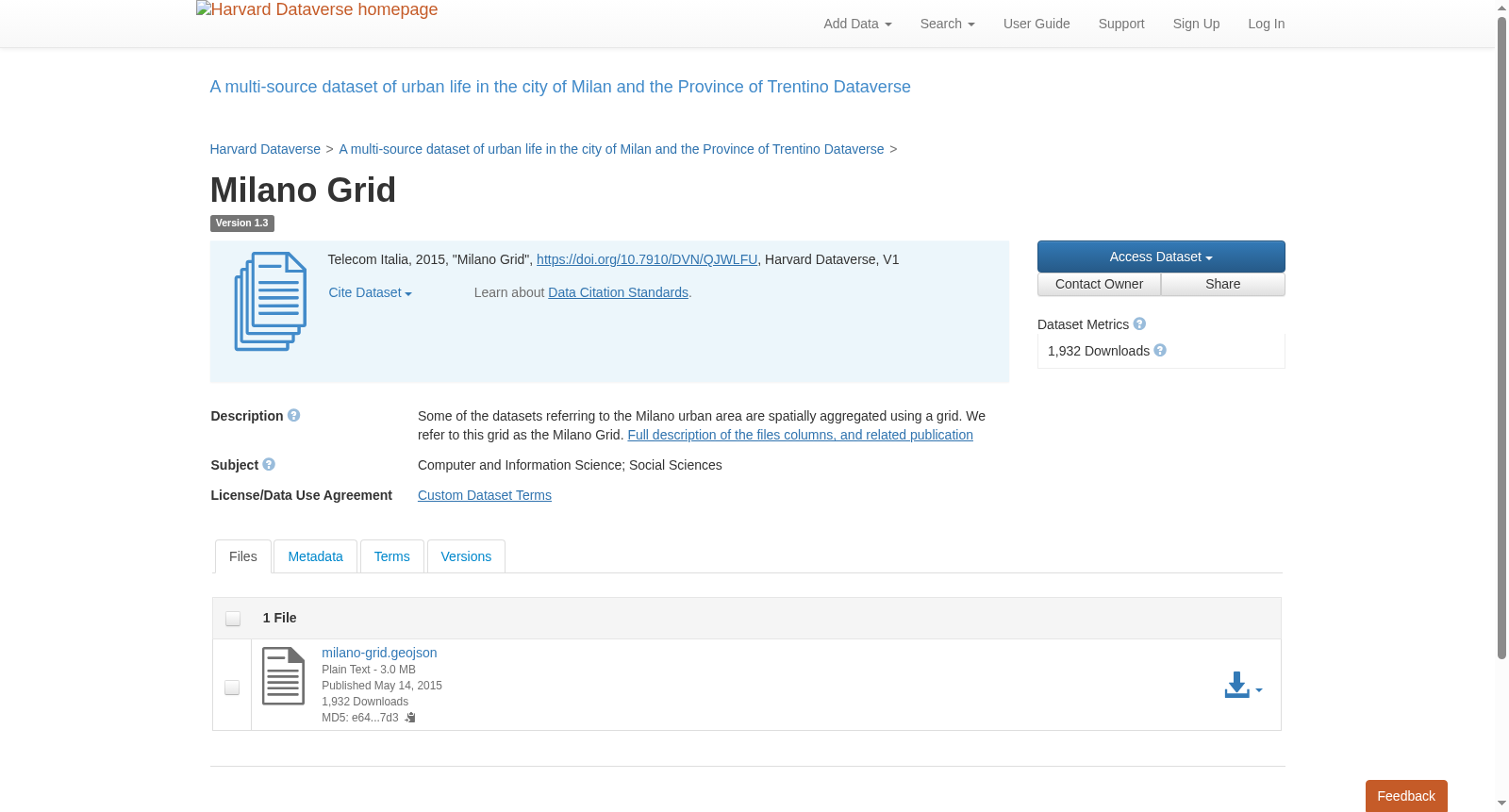Screen dimensions: 1509x812
Task: Open the Feedback button
Action: coord(1406,796)
